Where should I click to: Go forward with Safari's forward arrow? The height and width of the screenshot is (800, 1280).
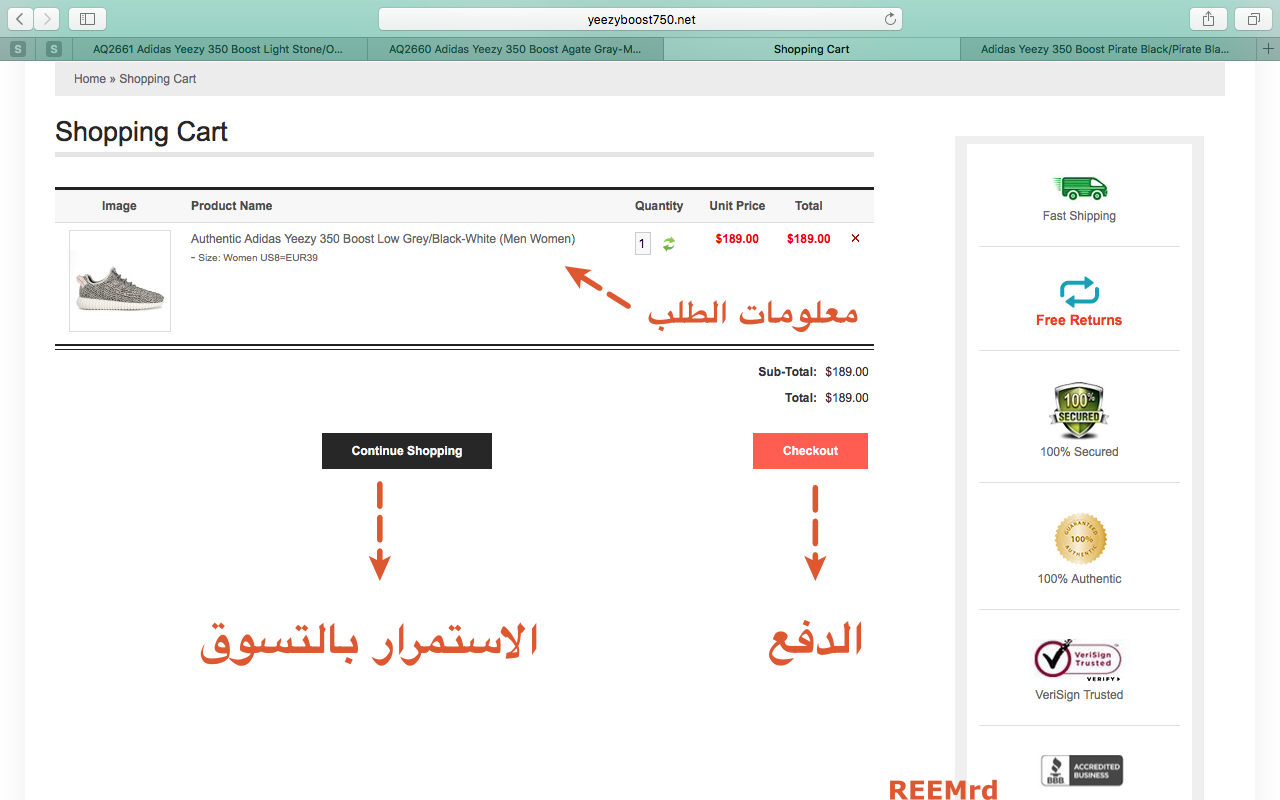pyautogui.click(x=47, y=19)
